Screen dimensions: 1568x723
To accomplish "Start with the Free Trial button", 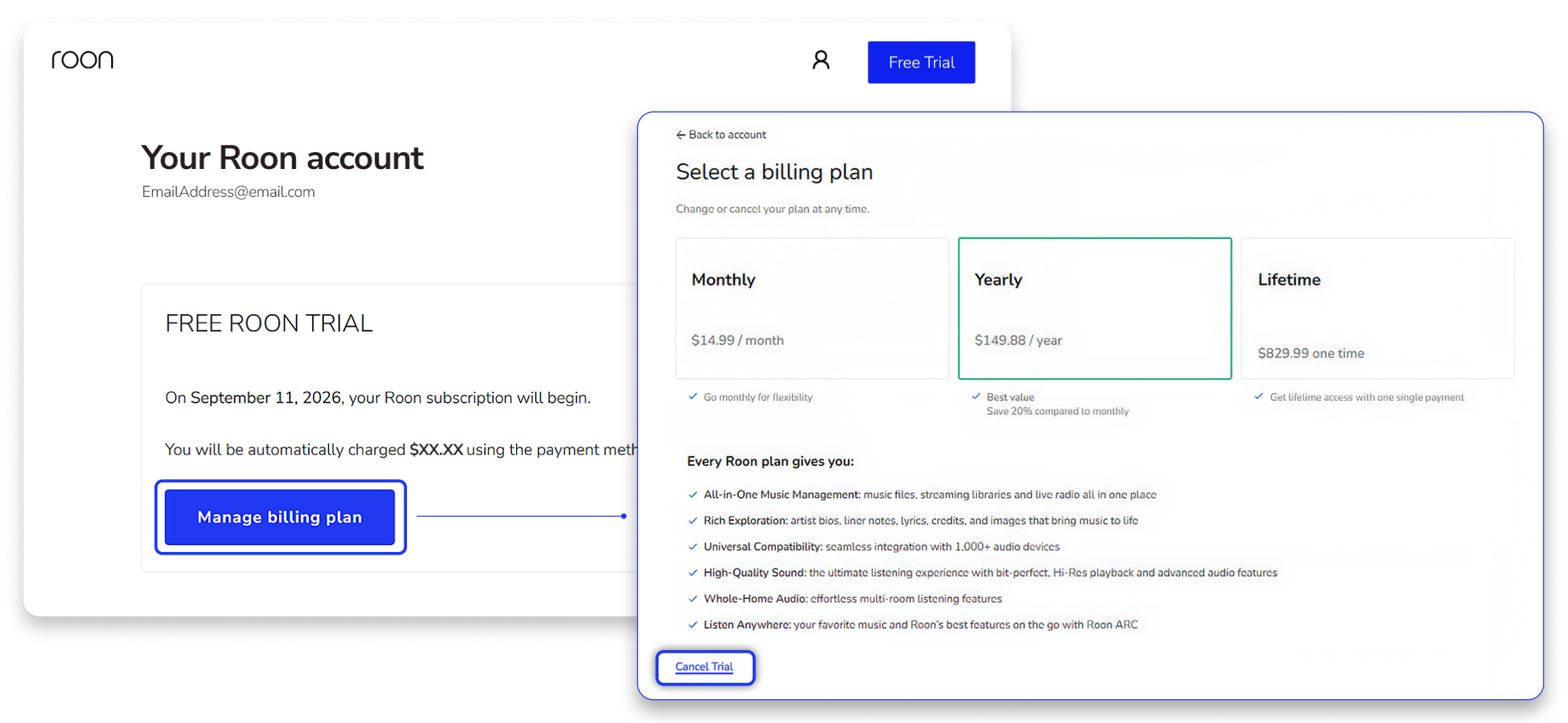I will point(921,63).
